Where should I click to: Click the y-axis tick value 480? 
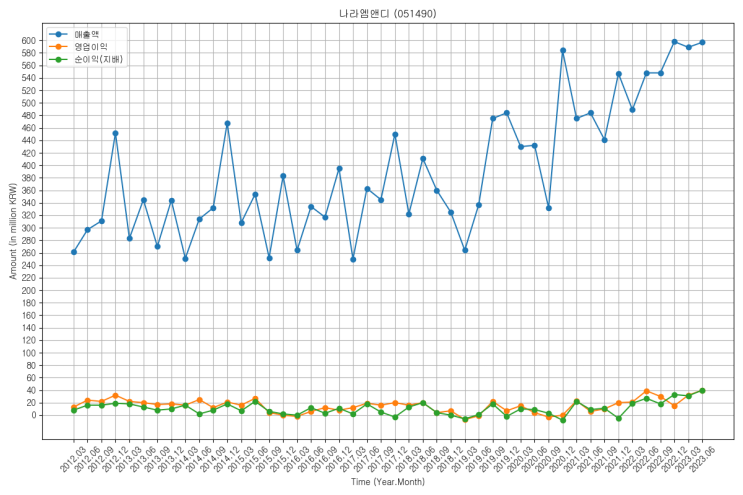click(28, 116)
